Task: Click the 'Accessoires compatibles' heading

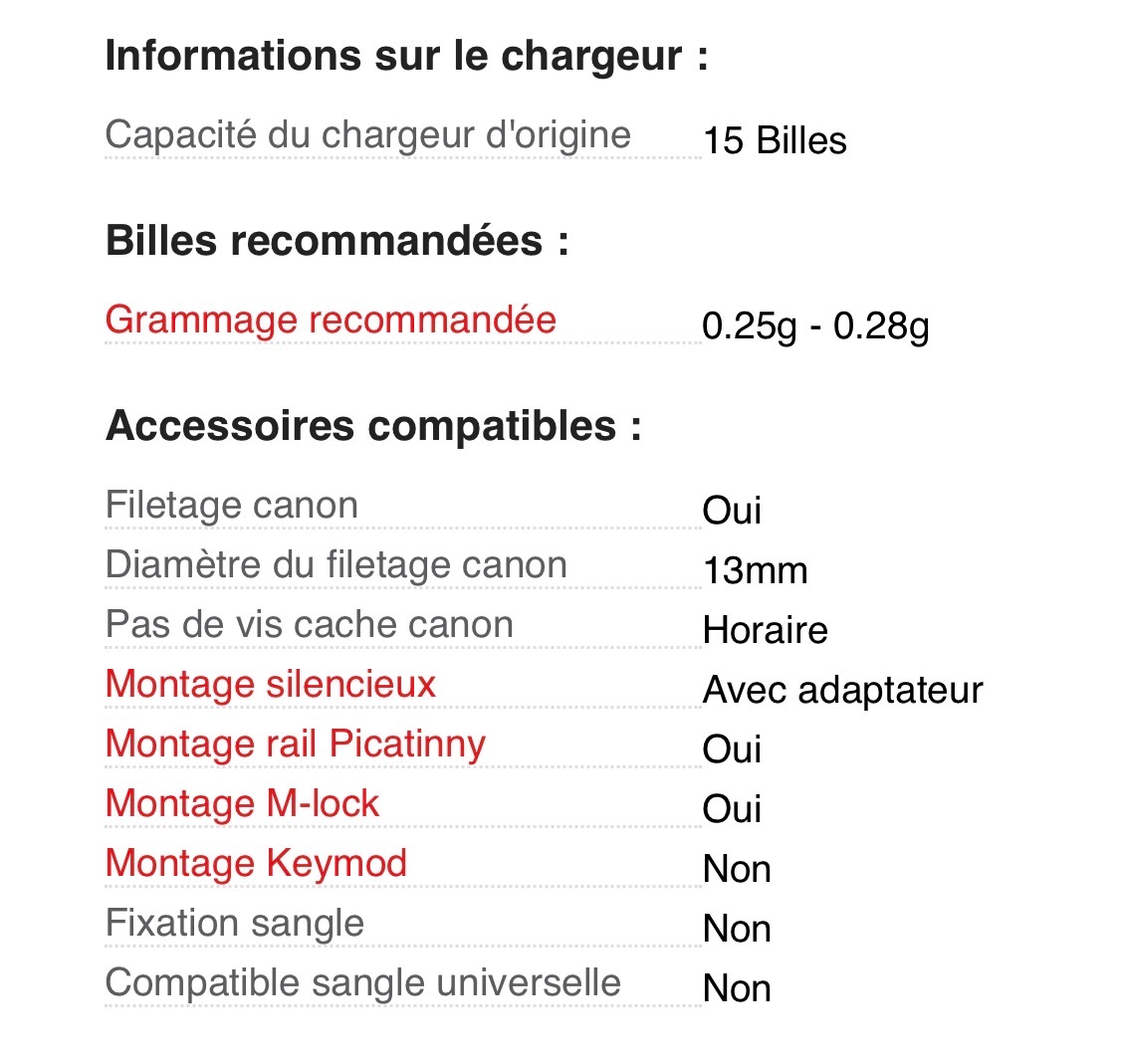Action: click(x=373, y=426)
